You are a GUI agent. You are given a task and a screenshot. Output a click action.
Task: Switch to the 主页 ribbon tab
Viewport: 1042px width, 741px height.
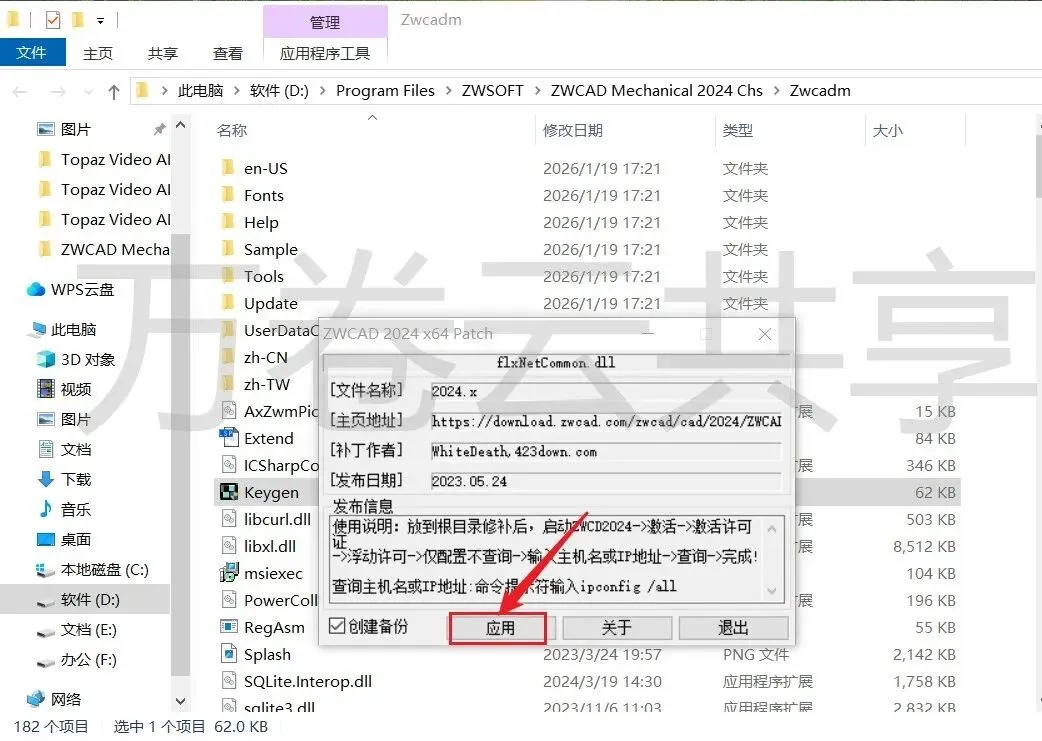[x=98, y=53]
